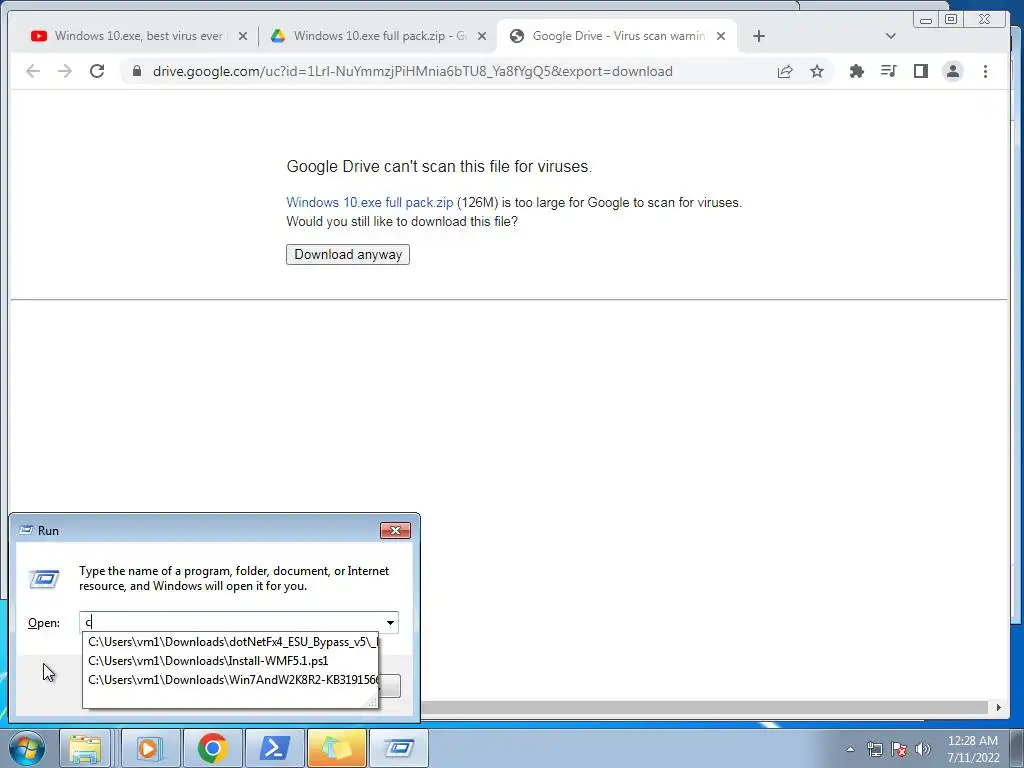Select Win7AndW2K8R2-KB3191566 suggestion
Screen dimensions: 1024x768
231,680
